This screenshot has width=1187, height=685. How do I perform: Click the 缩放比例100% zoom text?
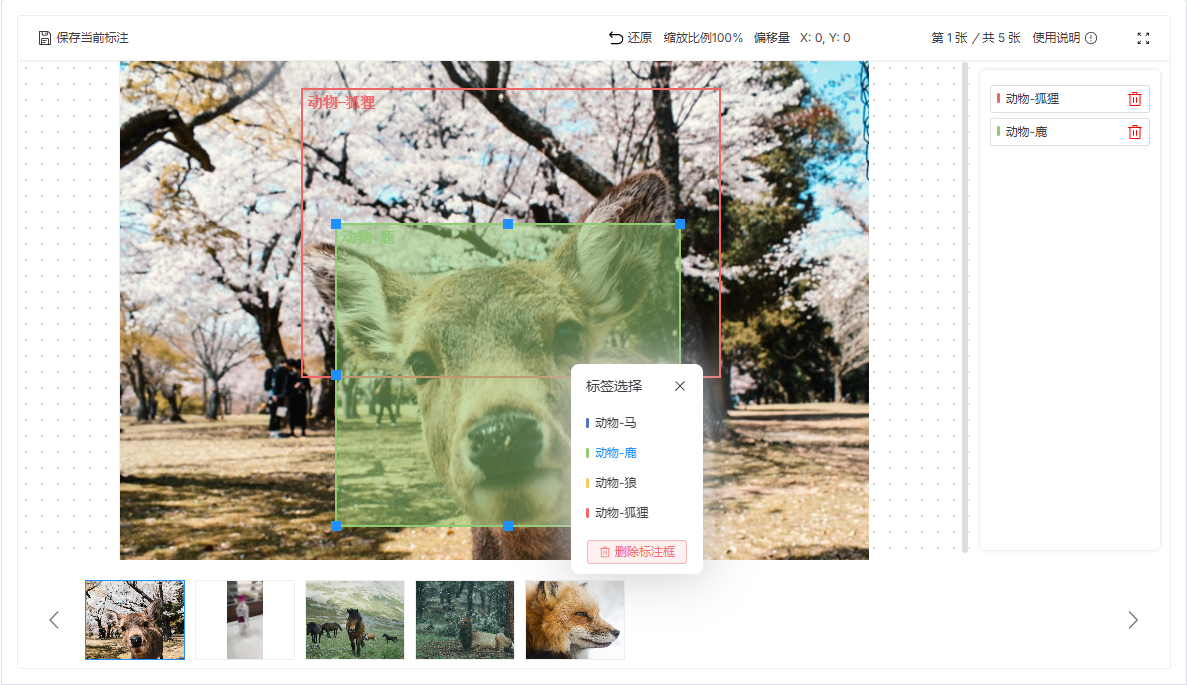click(703, 38)
